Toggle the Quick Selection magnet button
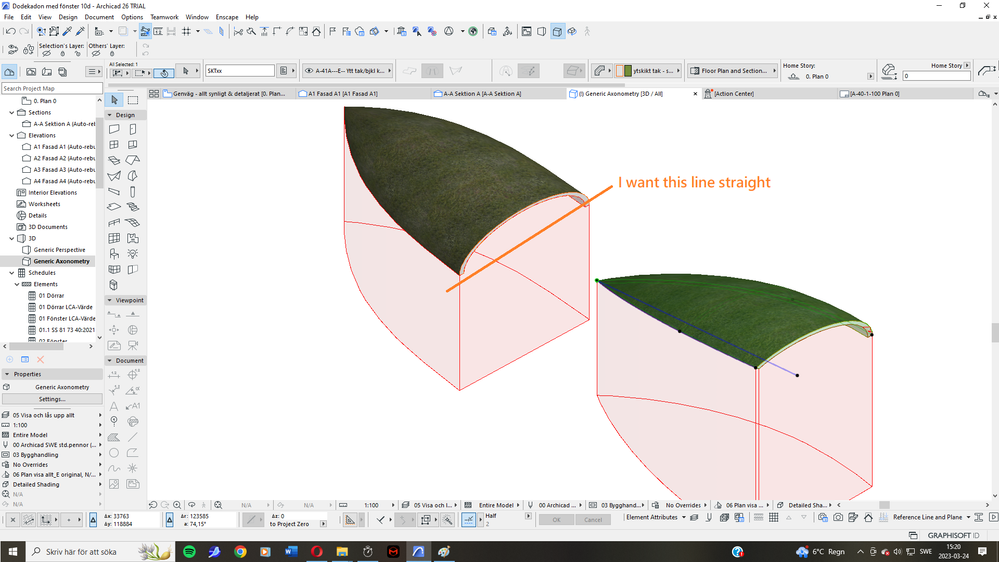This screenshot has width=999, height=562. tap(164, 73)
